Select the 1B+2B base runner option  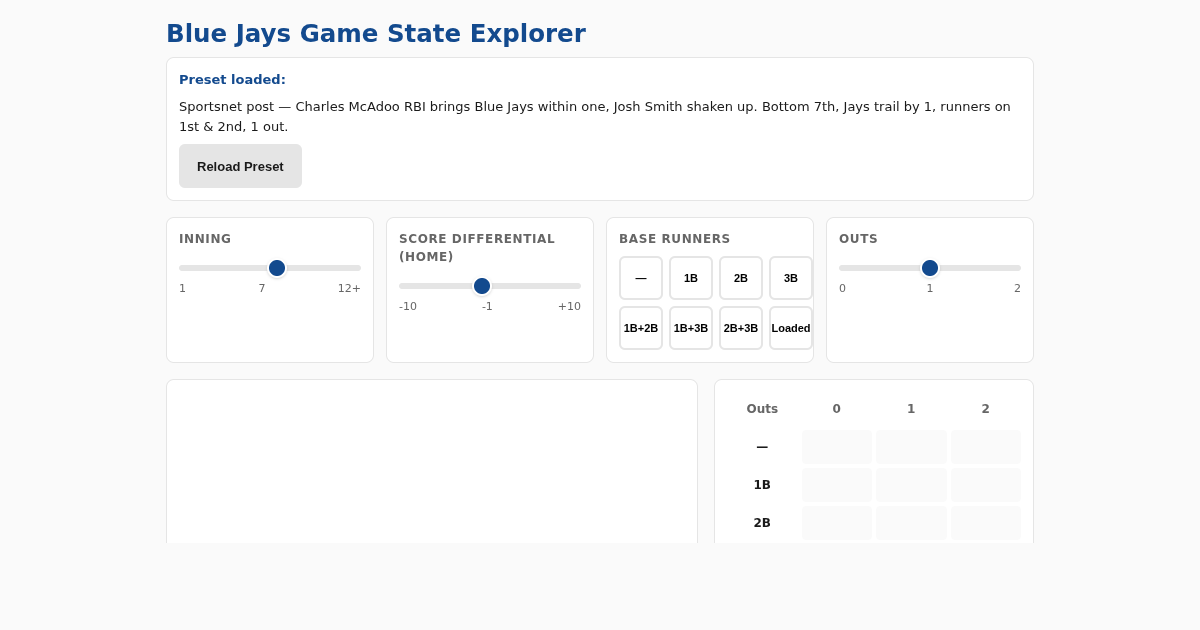click(641, 328)
